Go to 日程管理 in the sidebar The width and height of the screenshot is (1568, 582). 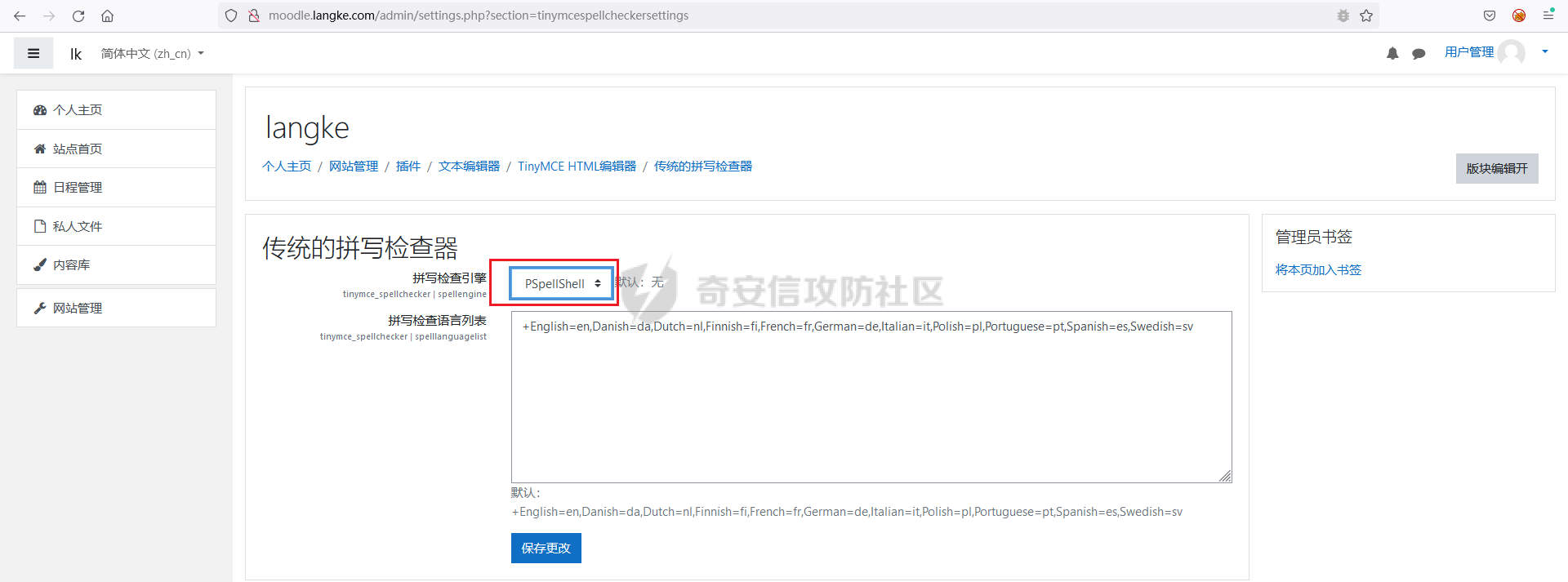coord(78,187)
